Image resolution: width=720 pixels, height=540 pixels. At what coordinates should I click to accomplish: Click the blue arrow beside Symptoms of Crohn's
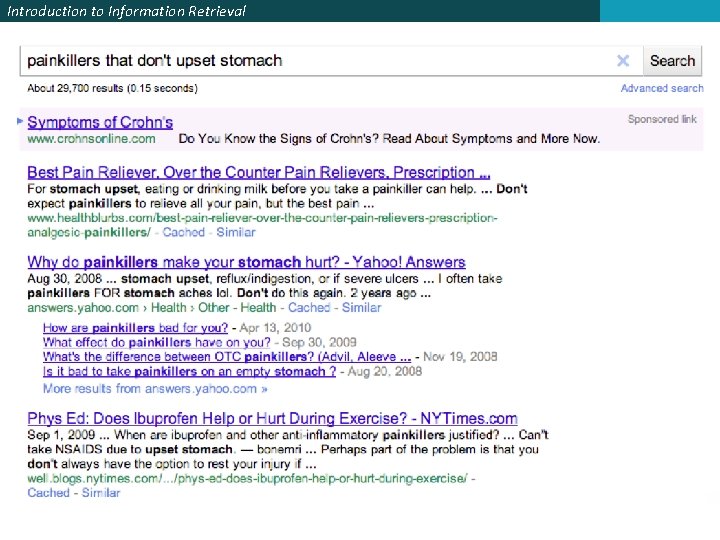(20, 121)
